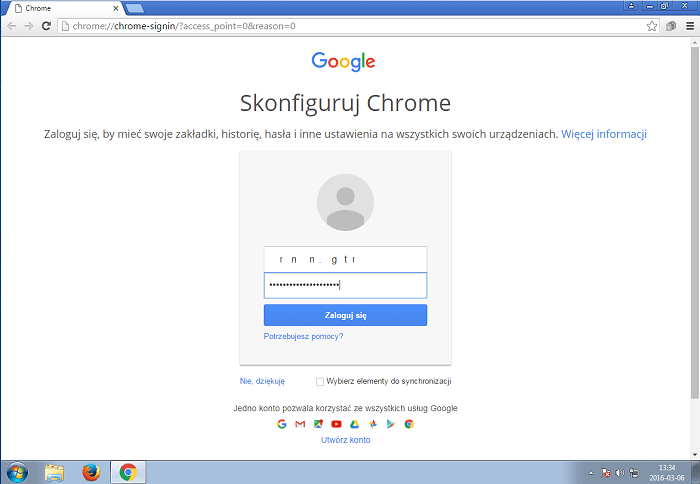Click the Google Play icon
The width and height of the screenshot is (700, 484).
coord(391,424)
